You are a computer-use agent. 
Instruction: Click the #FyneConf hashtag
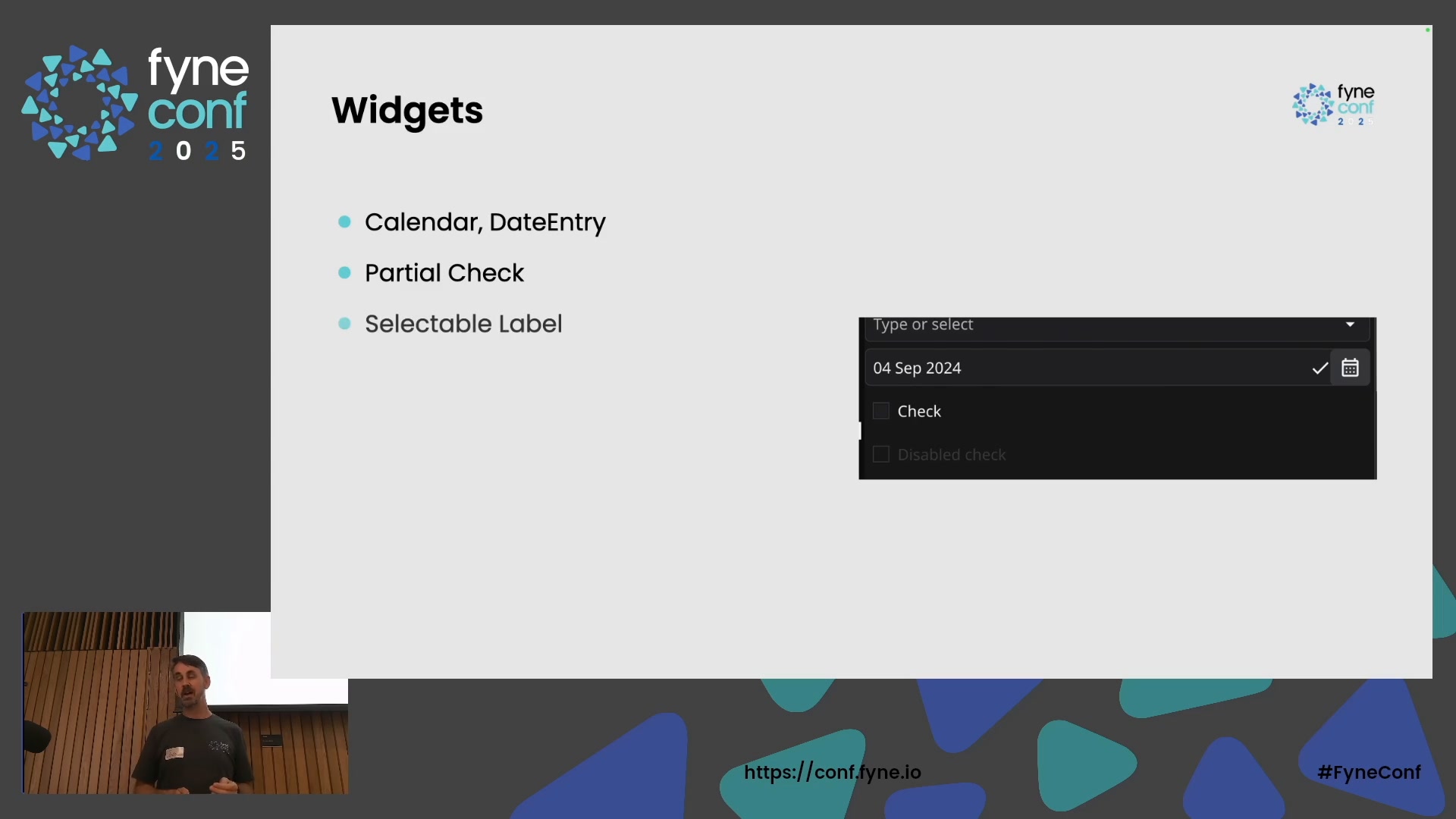click(1369, 772)
